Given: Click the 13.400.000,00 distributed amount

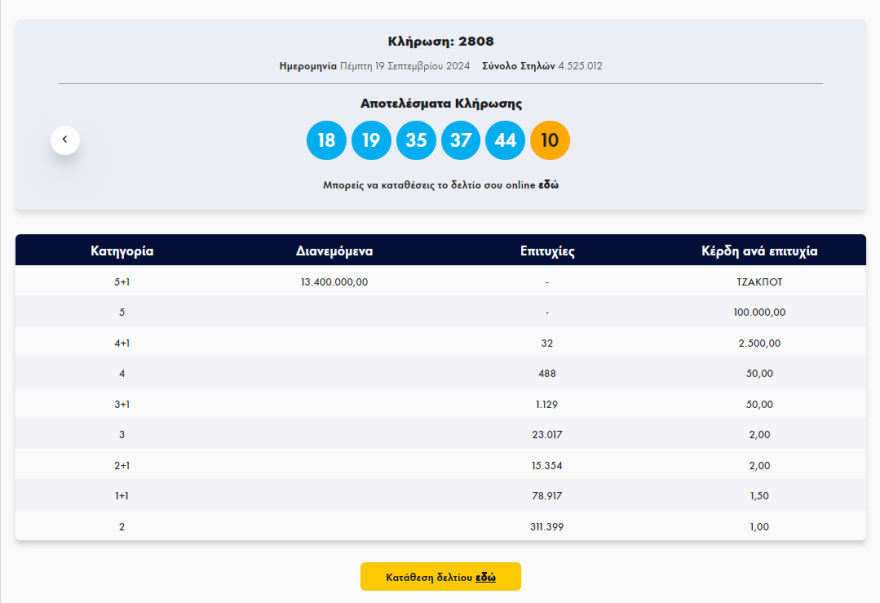Looking at the screenshot, I should coord(334,282).
